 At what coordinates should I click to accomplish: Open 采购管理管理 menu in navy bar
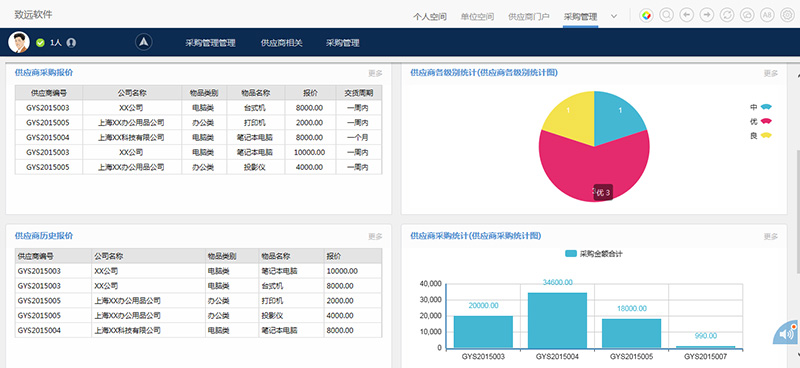point(210,43)
